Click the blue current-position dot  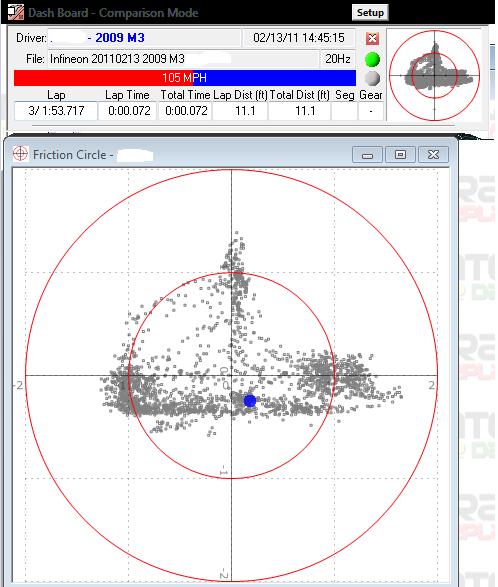point(250,401)
